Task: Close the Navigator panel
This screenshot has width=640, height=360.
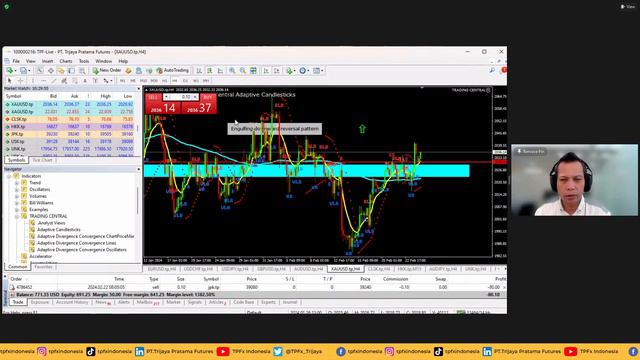Action: coord(138,169)
